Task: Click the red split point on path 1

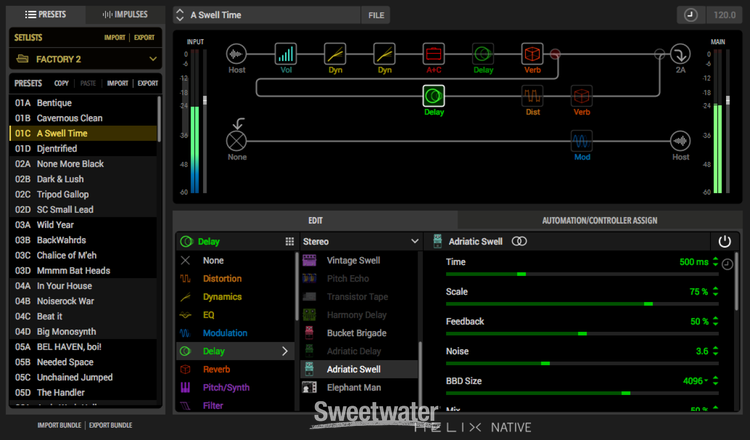Action: 555,54
